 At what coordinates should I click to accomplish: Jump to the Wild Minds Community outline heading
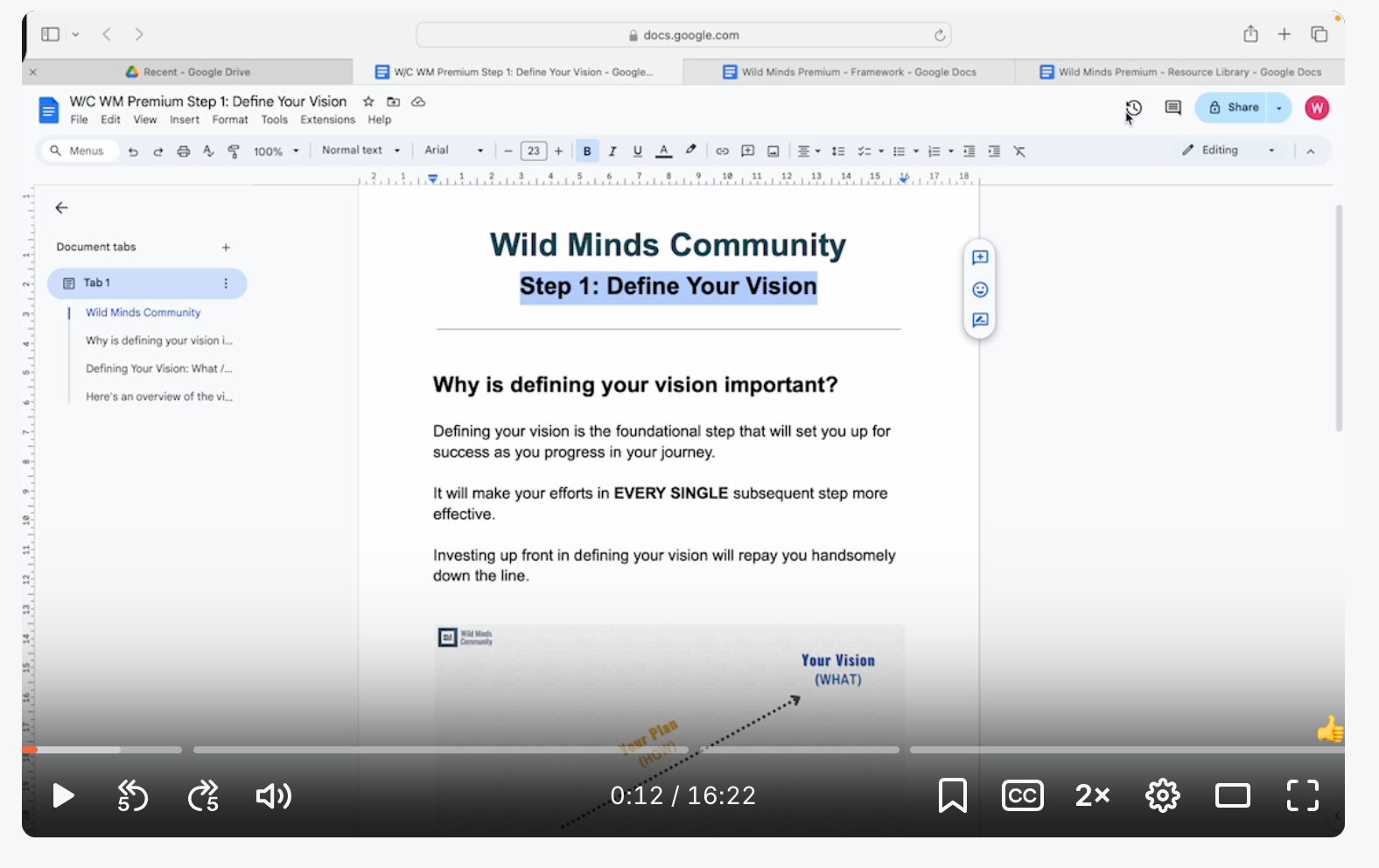pos(143,312)
